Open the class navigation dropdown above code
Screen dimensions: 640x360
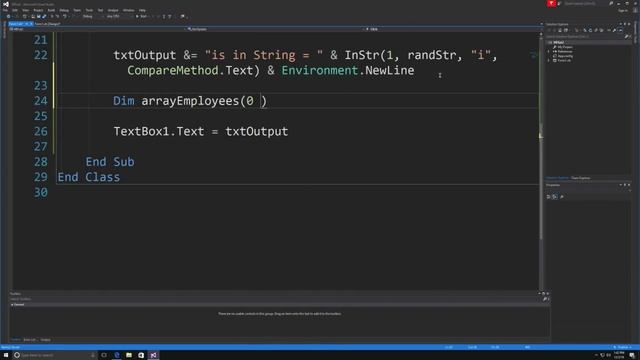tap(276, 29)
